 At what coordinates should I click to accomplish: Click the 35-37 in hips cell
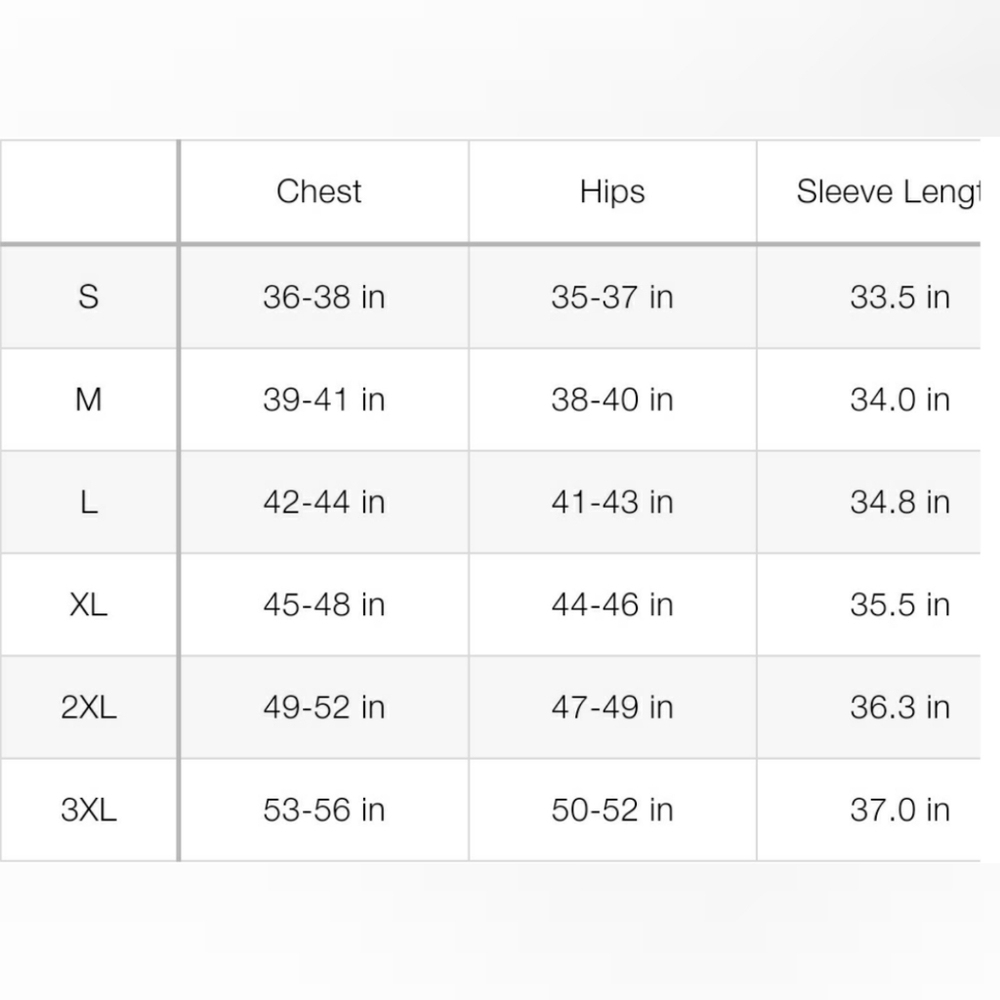612,297
